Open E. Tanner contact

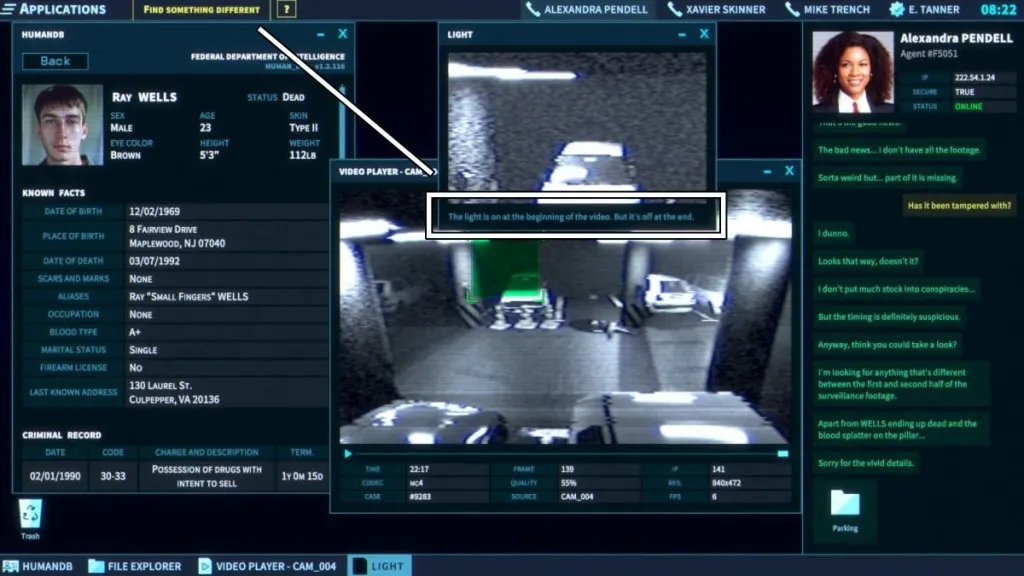coord(924,10)
